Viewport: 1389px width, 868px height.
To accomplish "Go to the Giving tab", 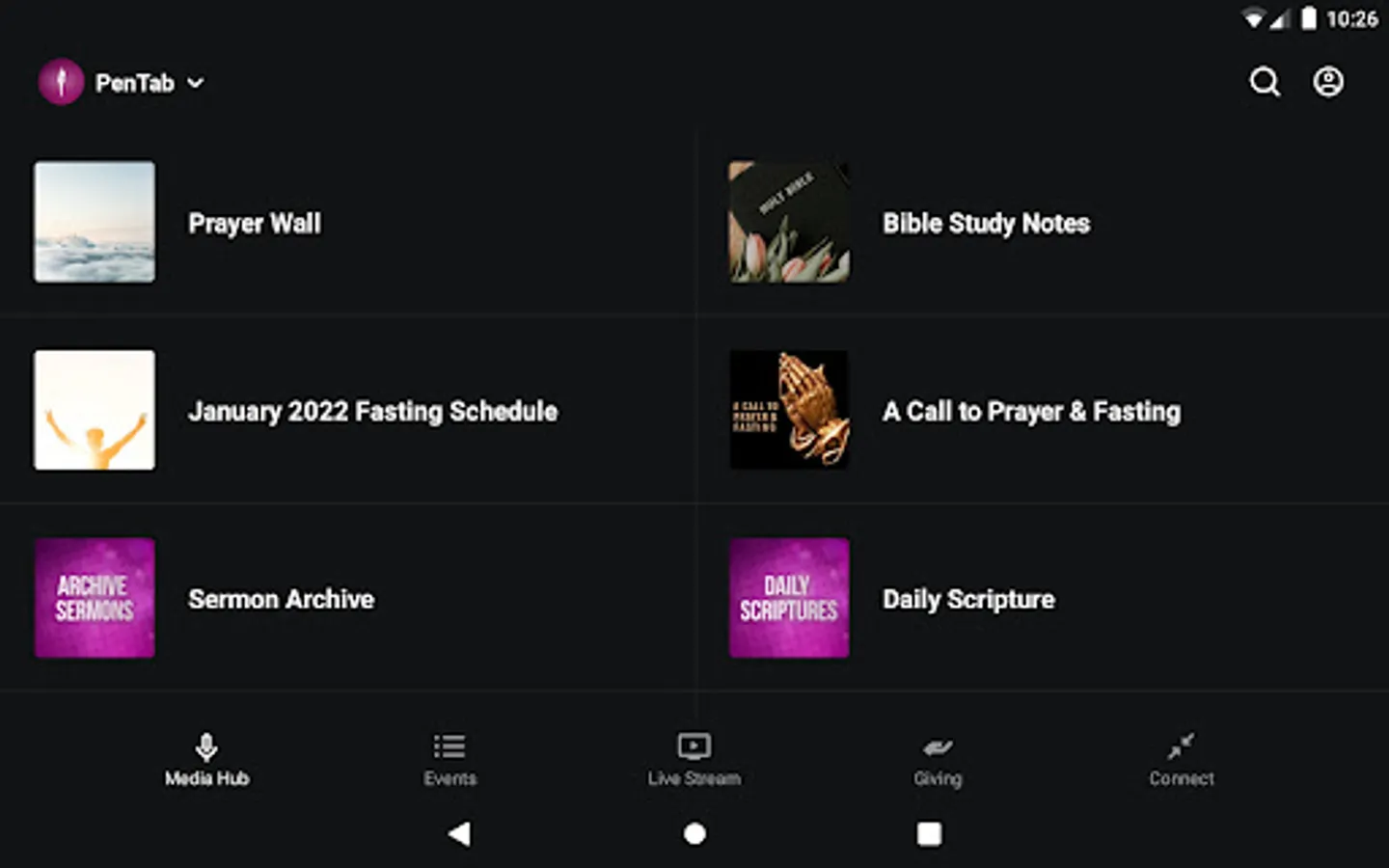I will [x=938, y=760].
